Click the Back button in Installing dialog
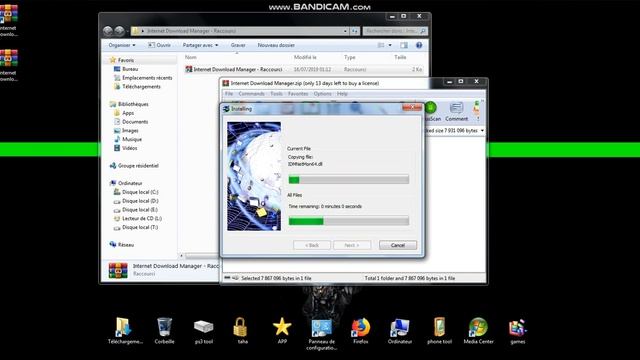640x360 pixels. click(312, 245)
